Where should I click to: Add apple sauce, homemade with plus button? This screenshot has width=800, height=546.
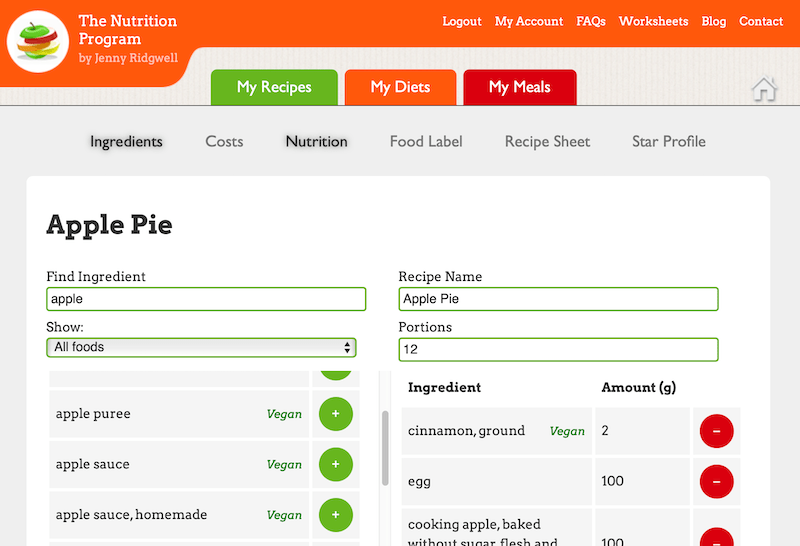click(x=336, y=515)
